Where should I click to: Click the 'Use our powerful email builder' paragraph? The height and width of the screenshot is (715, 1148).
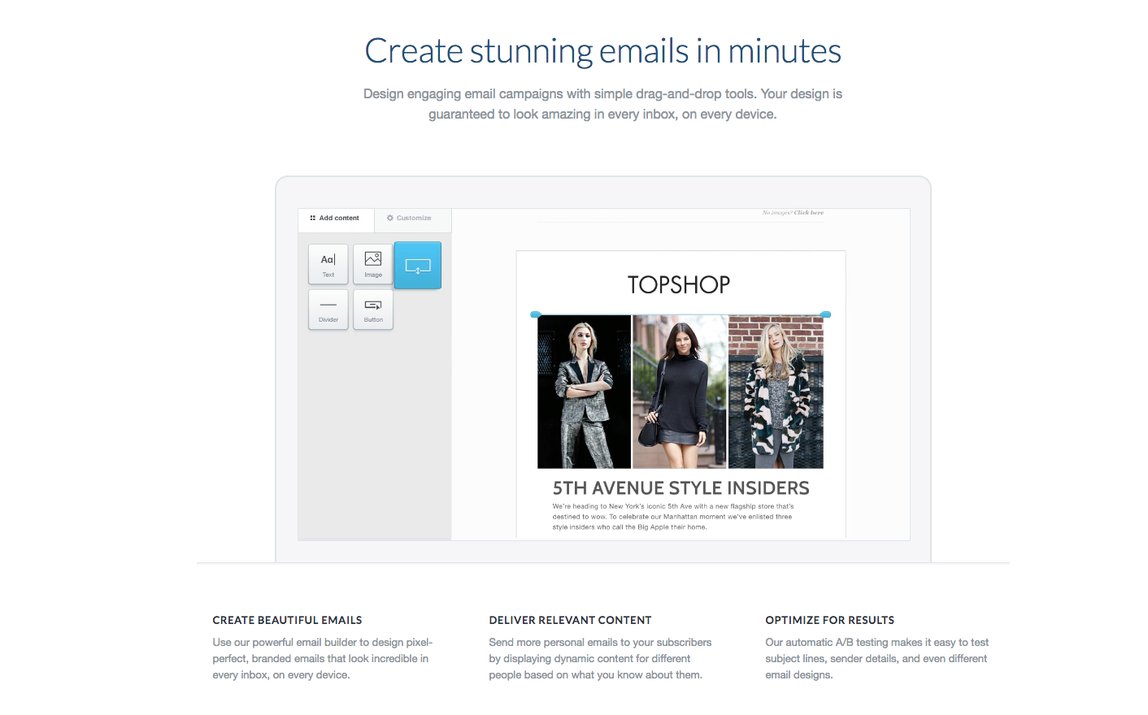coord(322,659)
